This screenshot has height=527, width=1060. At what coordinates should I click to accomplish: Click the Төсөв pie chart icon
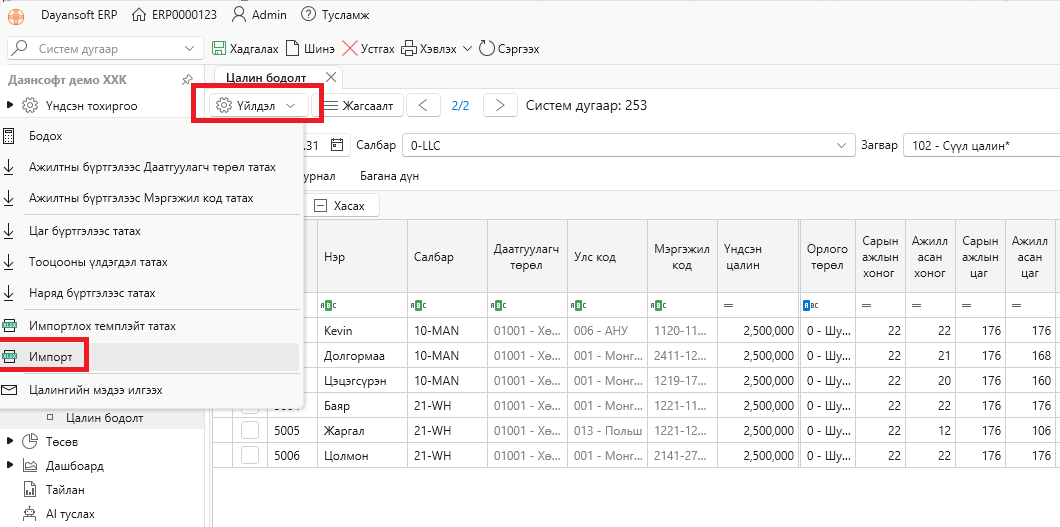(29, 441)
